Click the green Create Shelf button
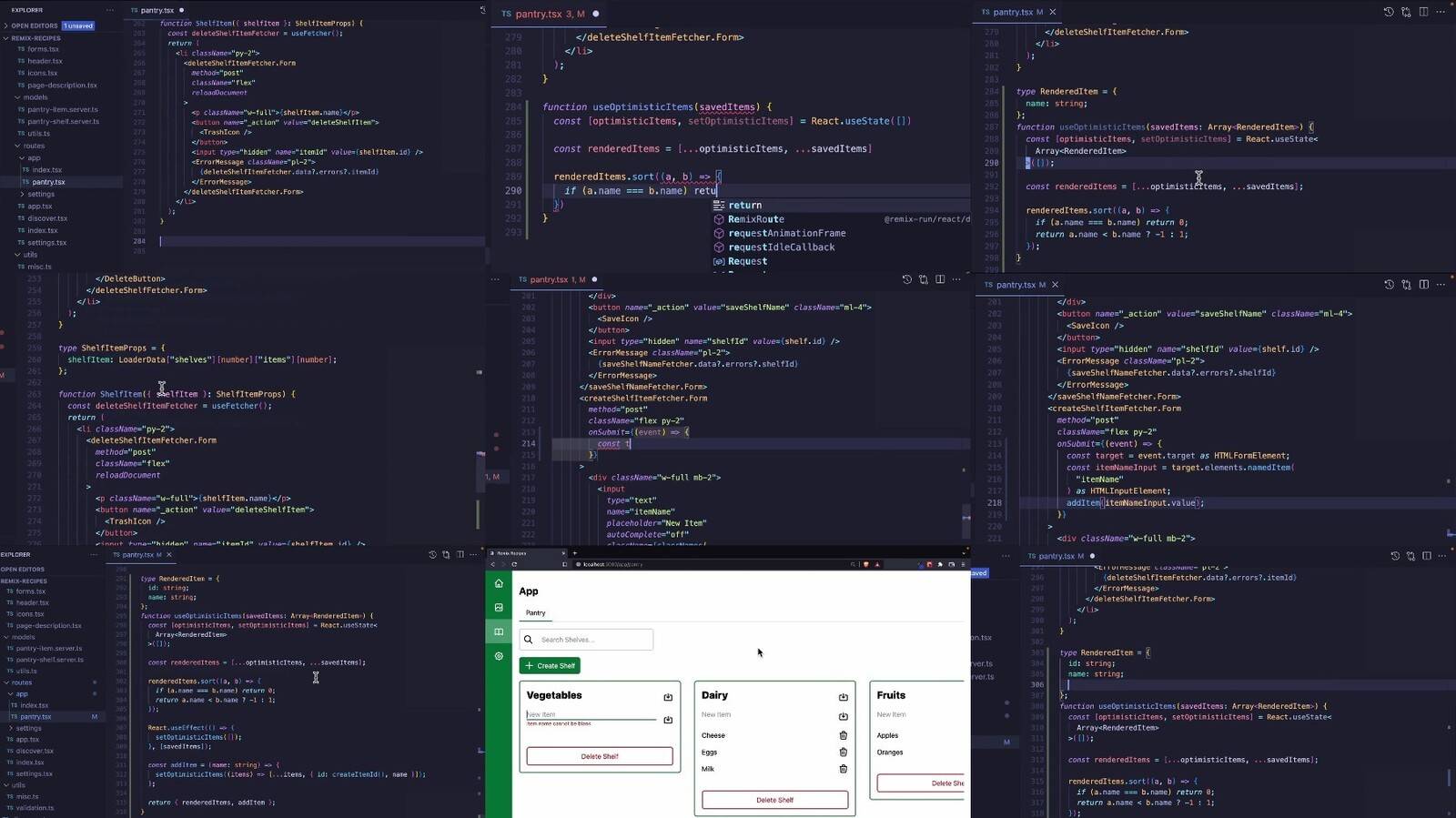Viewport: 1456px width, 818px height. 550,666
